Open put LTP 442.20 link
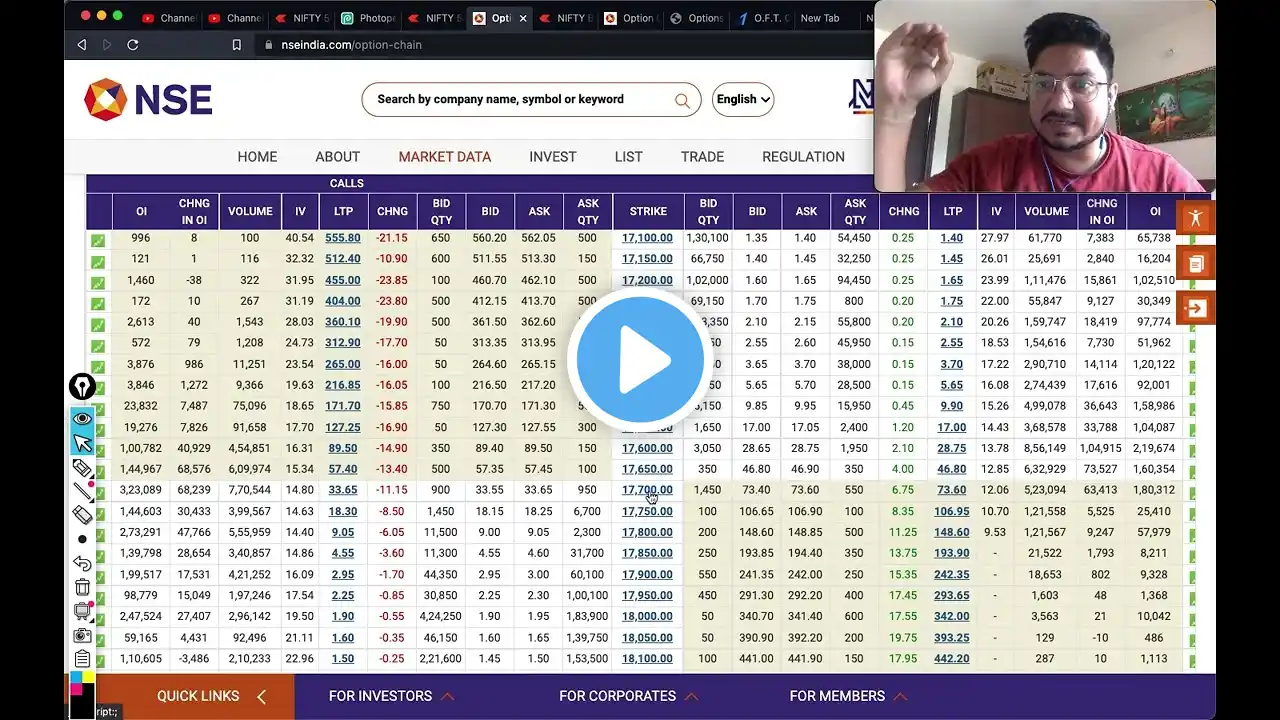The image size is (1280, 720). pos(952,658)
